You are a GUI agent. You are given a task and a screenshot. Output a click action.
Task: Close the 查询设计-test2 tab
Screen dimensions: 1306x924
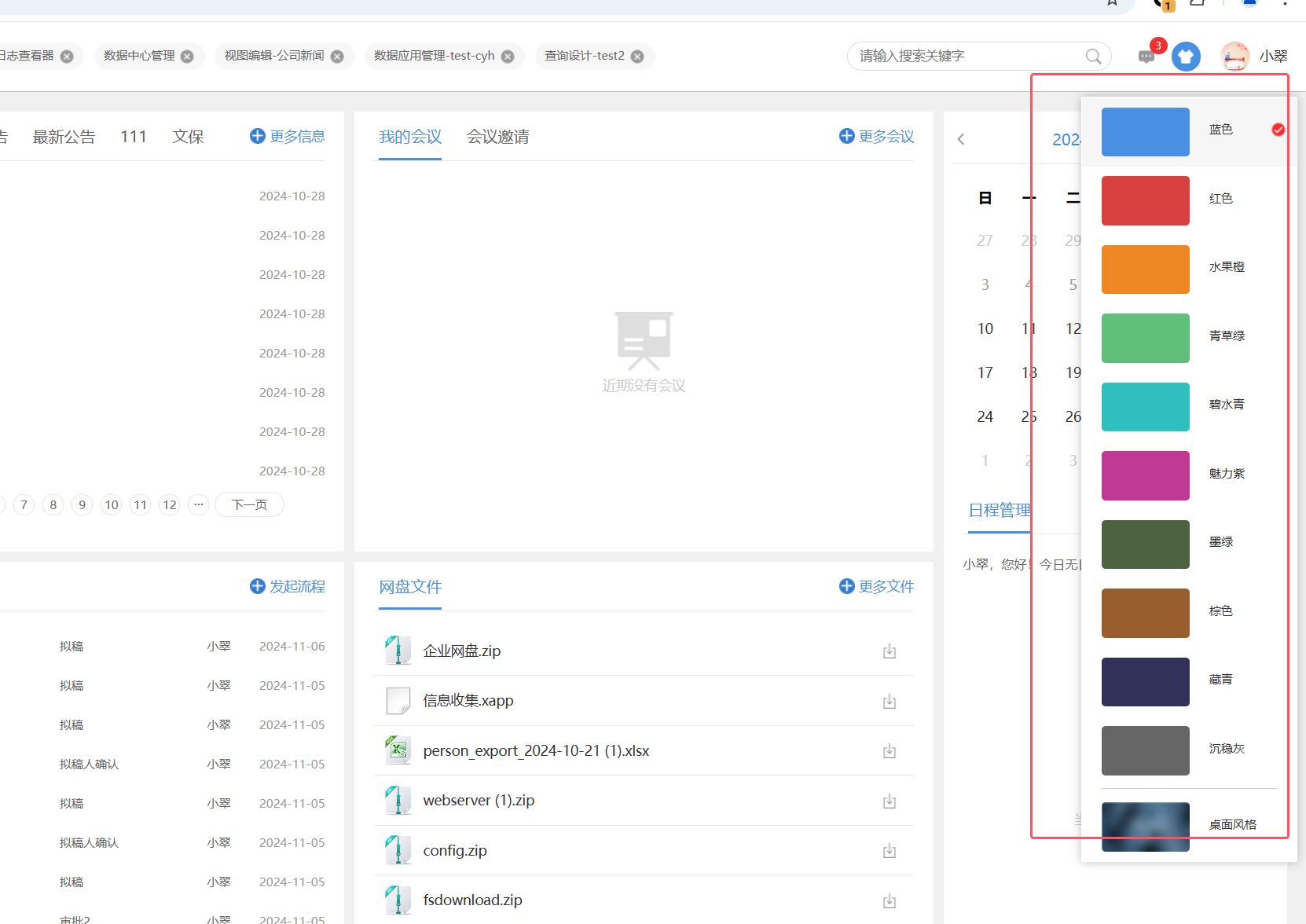pos(637,57)
